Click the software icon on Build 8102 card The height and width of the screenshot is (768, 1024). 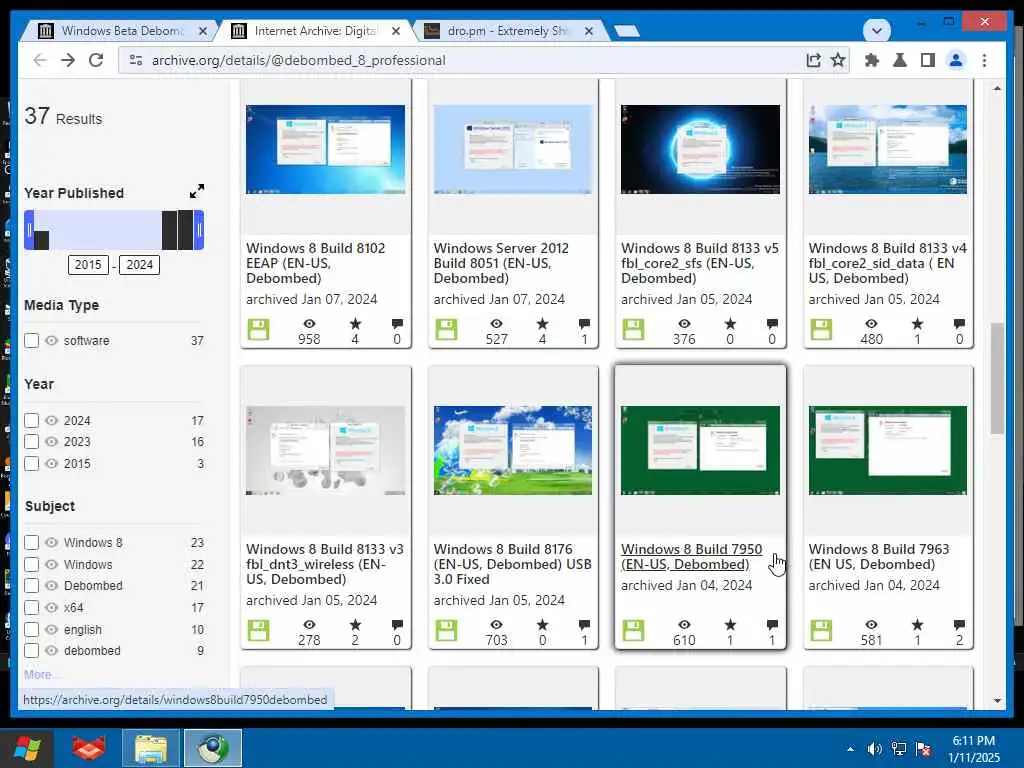[259, 330]
